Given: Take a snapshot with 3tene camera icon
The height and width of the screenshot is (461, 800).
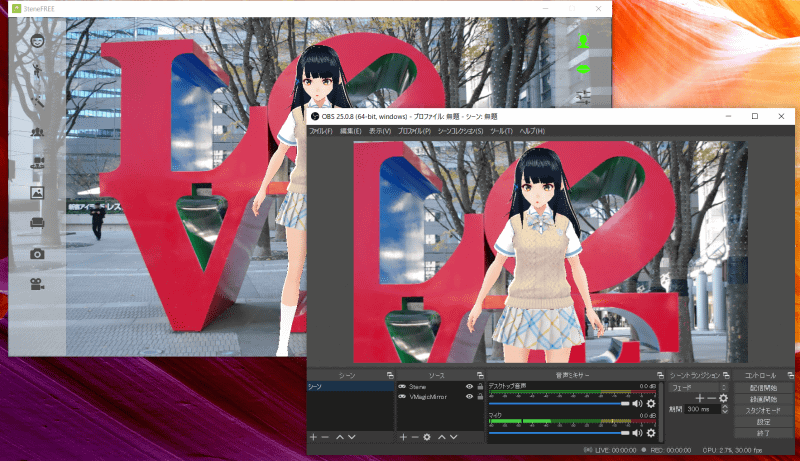Looking at the screenshot, I should 37,253.
